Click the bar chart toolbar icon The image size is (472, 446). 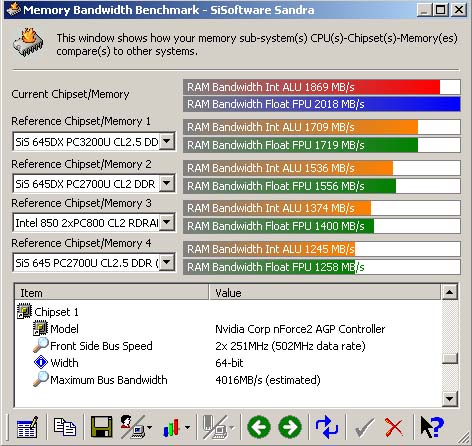coord(171,427)
